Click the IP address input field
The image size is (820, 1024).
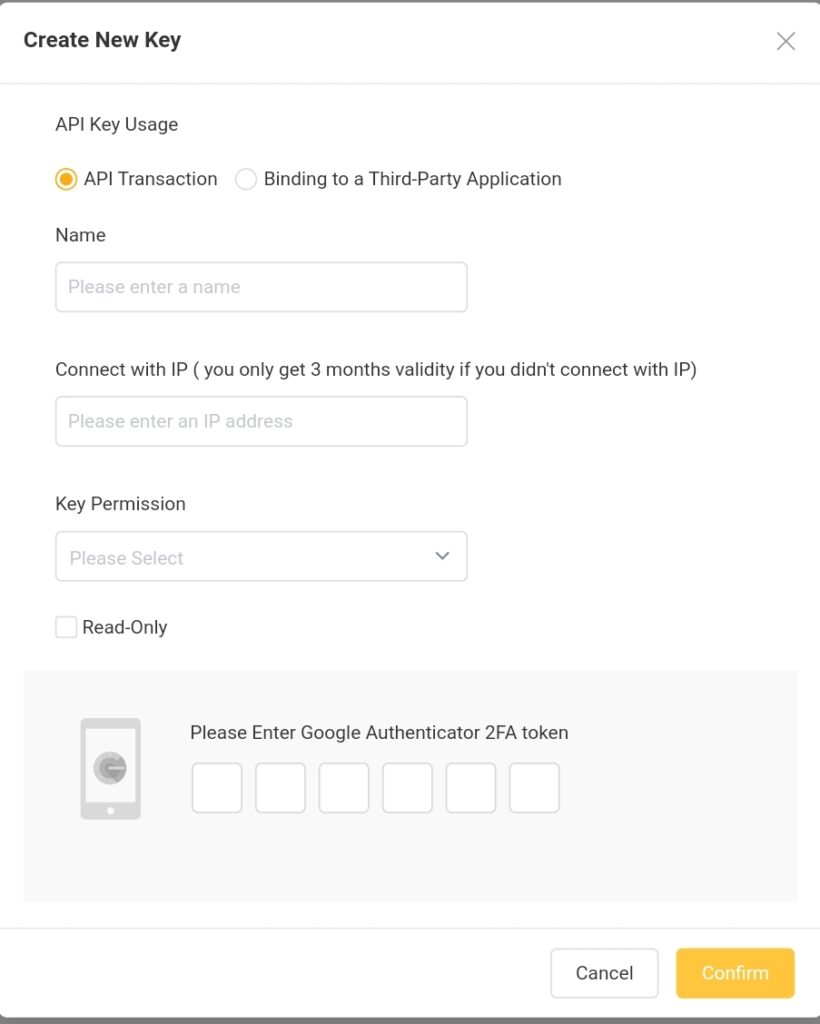tap(261, 421)
